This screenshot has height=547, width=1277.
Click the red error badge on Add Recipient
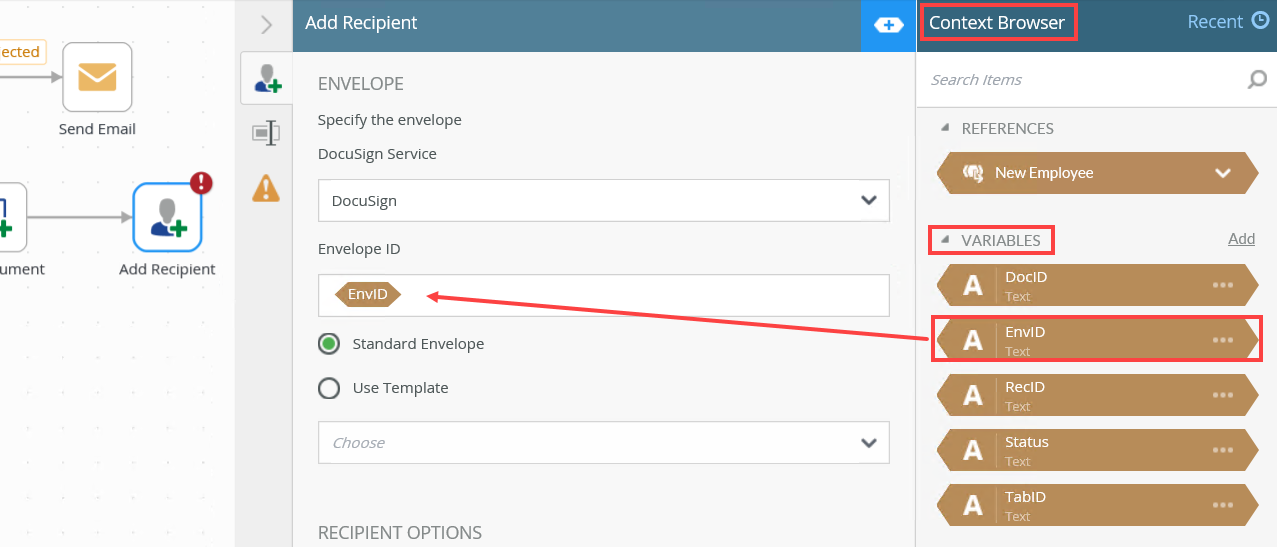[201, 182]
